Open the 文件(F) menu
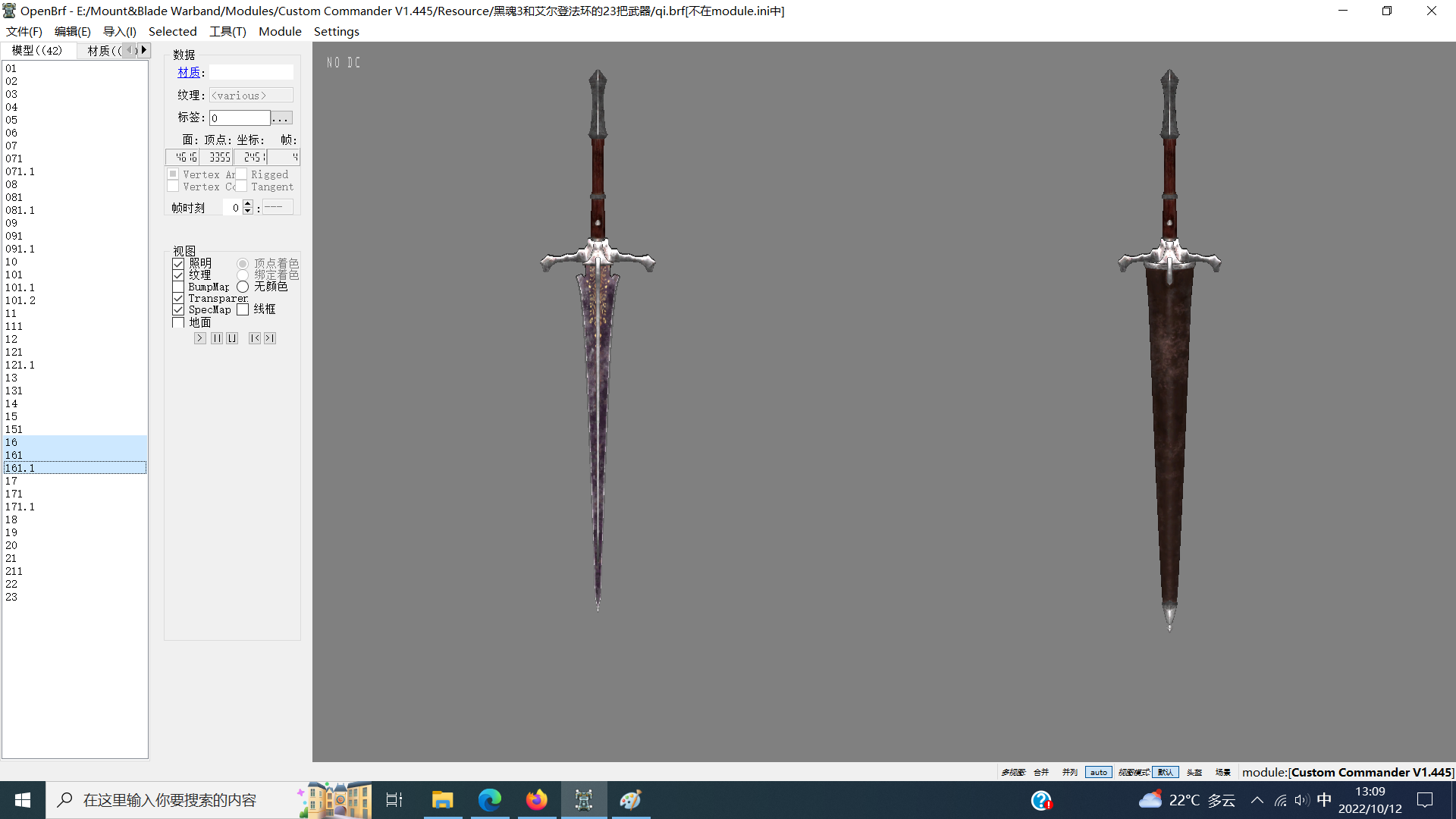 (24, 31)
